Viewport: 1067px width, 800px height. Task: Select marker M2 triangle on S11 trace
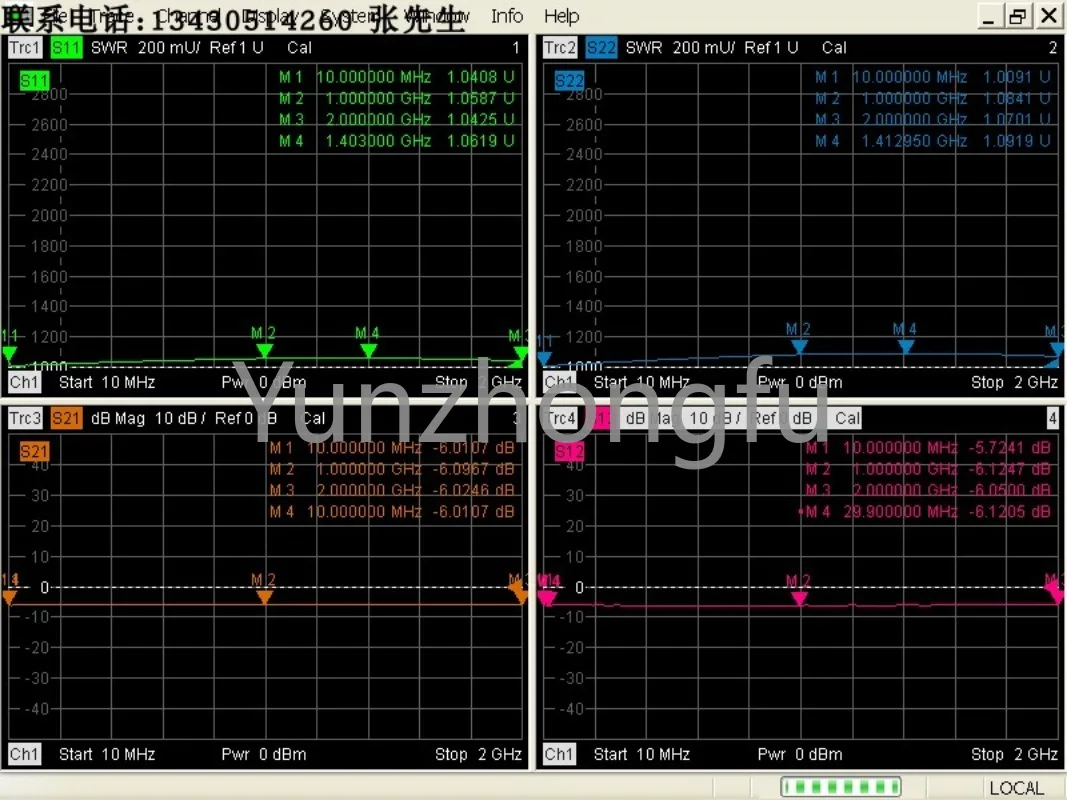point(264,350)
